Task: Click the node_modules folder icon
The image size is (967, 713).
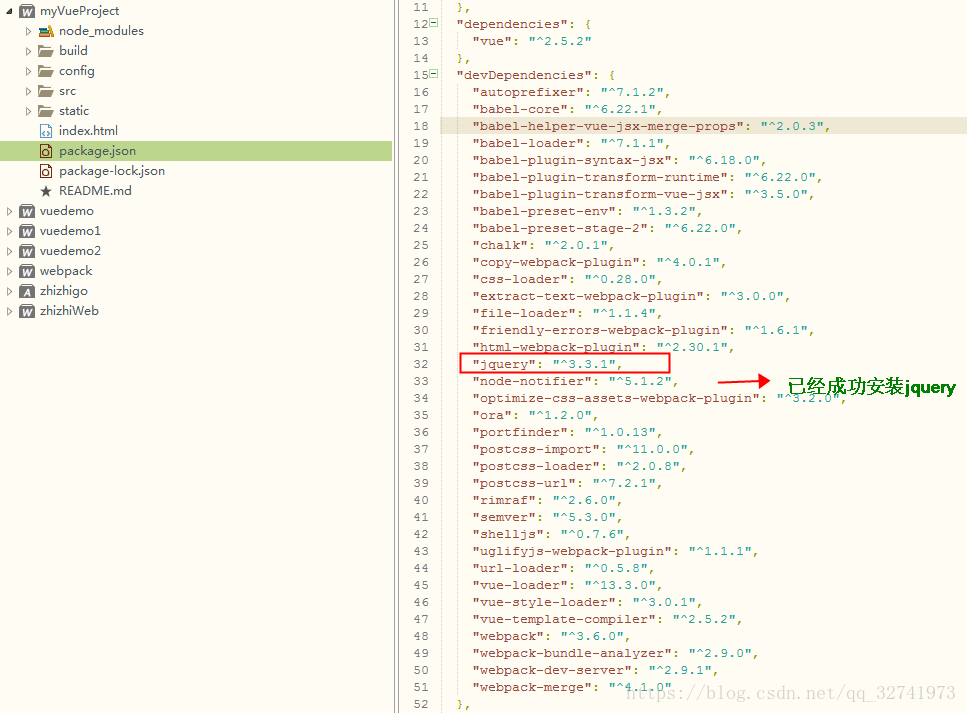Action: click(x=46, y=31)
